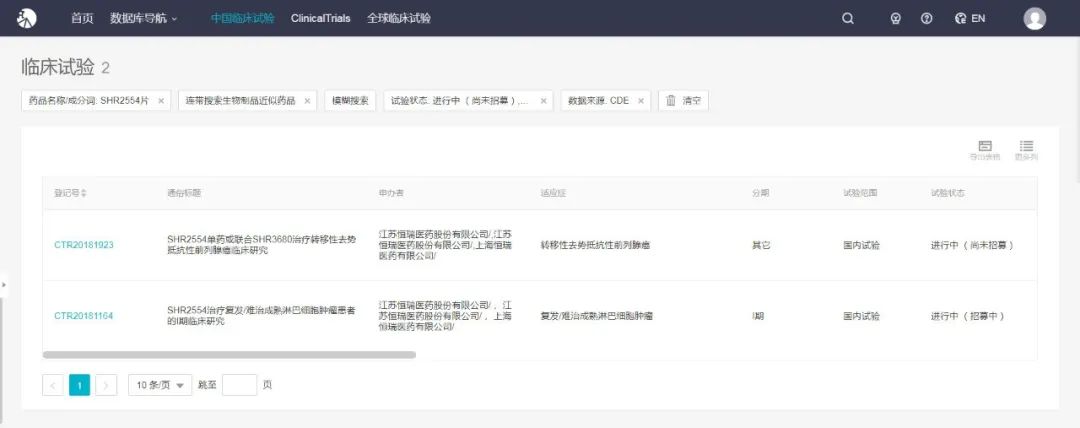Select page 1 in pagination

(79, 385)
